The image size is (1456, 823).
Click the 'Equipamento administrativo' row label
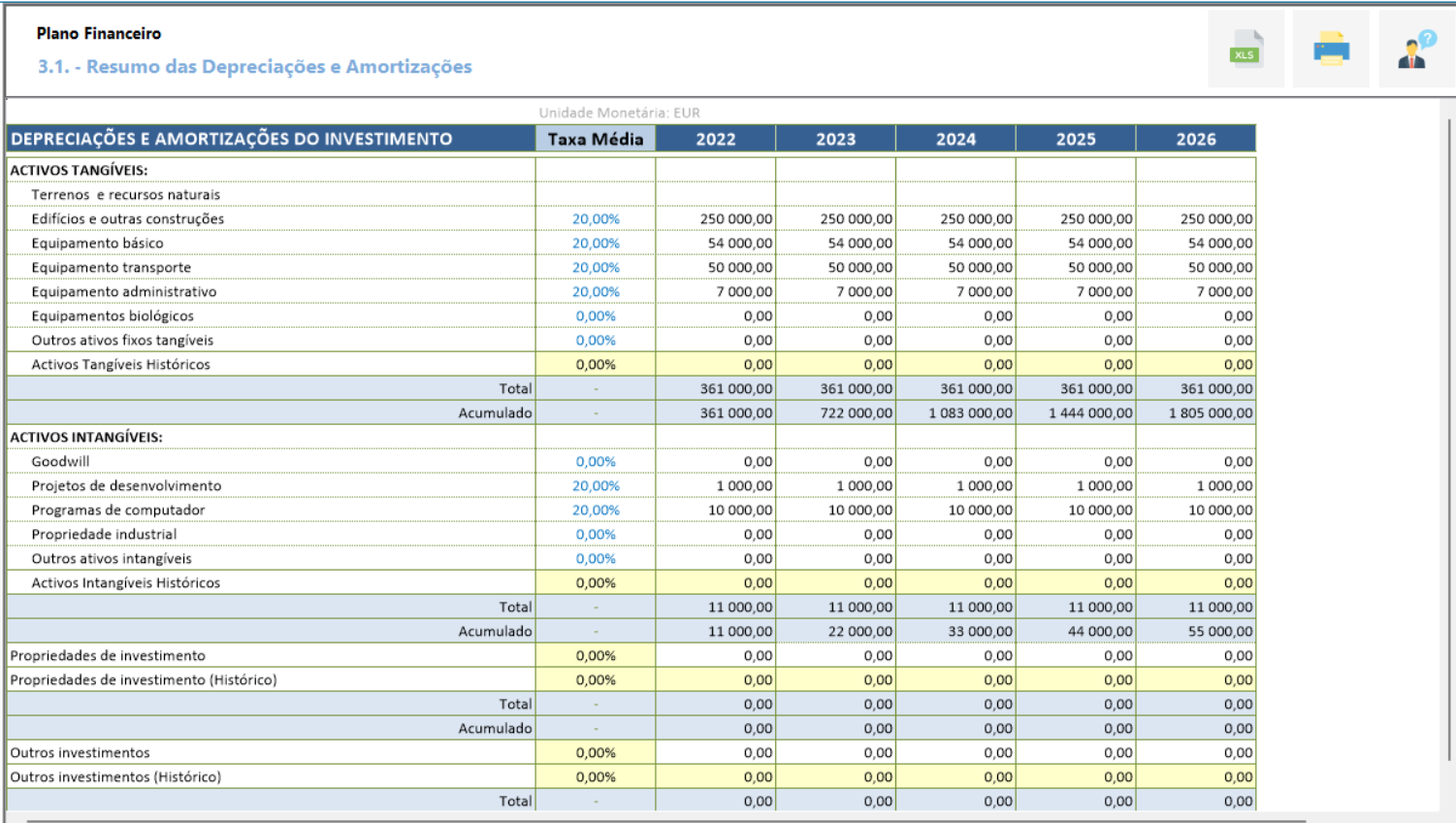click(x=123, y=292)
